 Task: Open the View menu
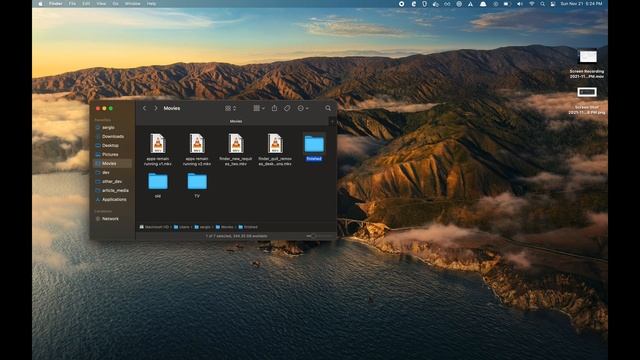(x=101, y=4)
